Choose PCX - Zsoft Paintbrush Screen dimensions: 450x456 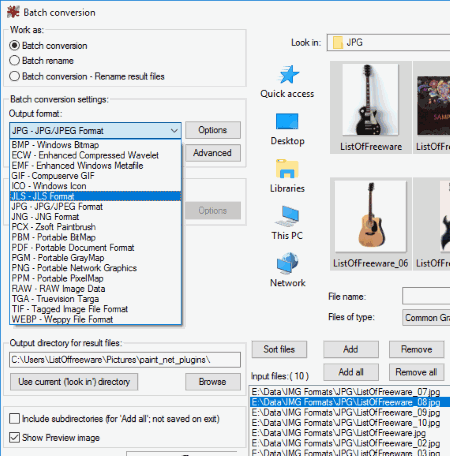95,227
